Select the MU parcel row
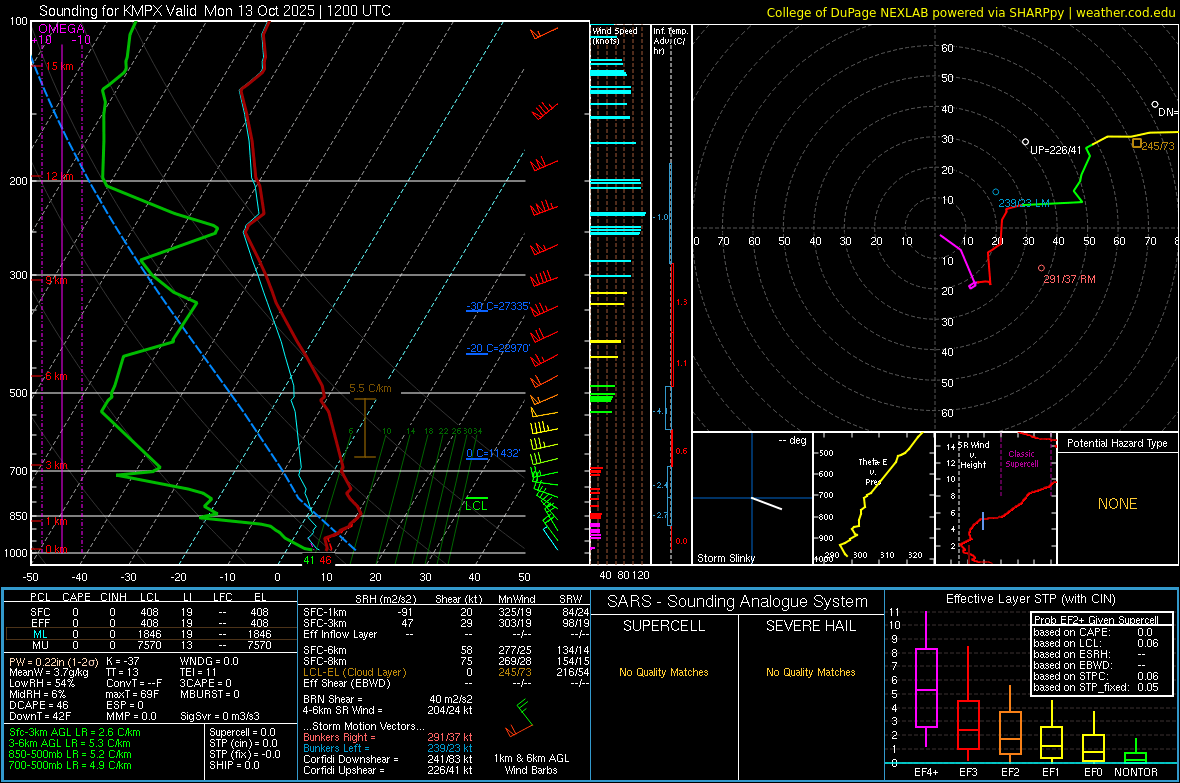Image resolution: width=1180 pixels, height=783 pixels. coord(151,644)
